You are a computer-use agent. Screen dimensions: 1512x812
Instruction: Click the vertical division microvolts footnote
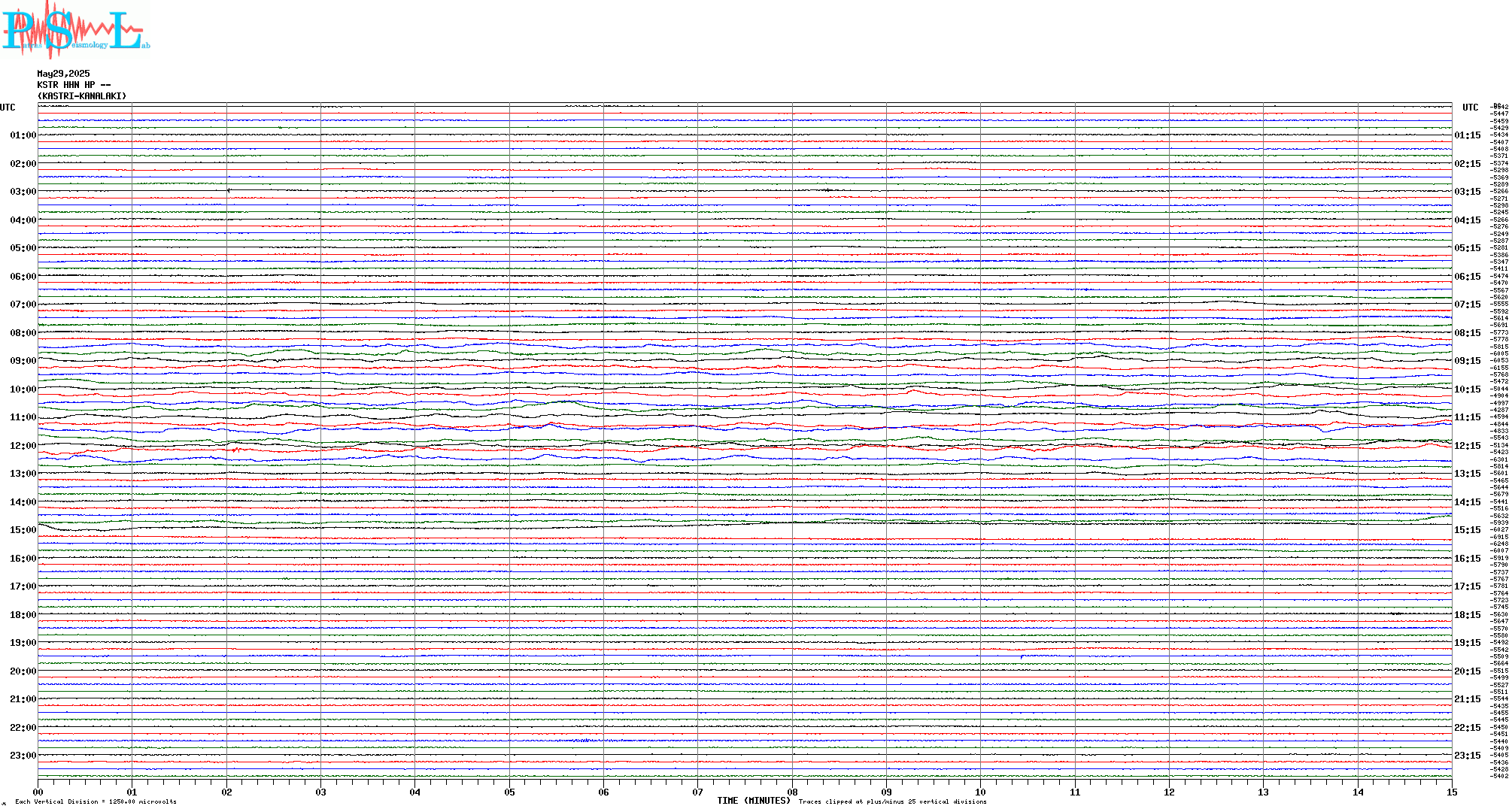point(96,801)
